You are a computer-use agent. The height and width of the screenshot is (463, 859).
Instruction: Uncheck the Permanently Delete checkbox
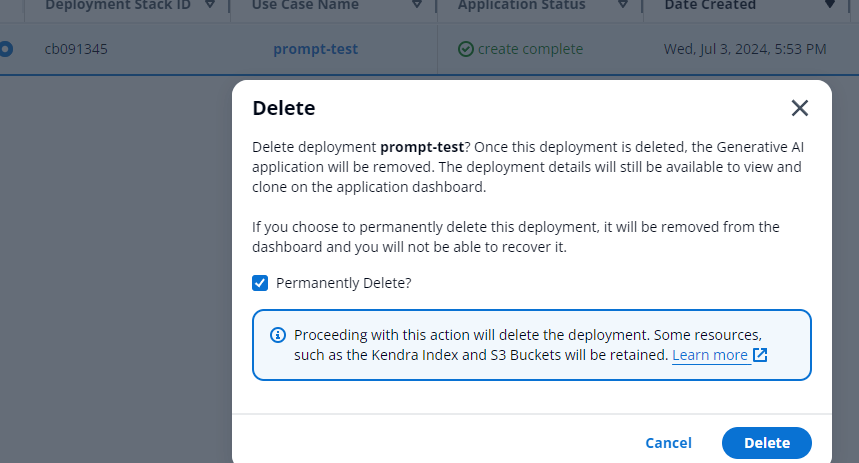coord(260,283)
